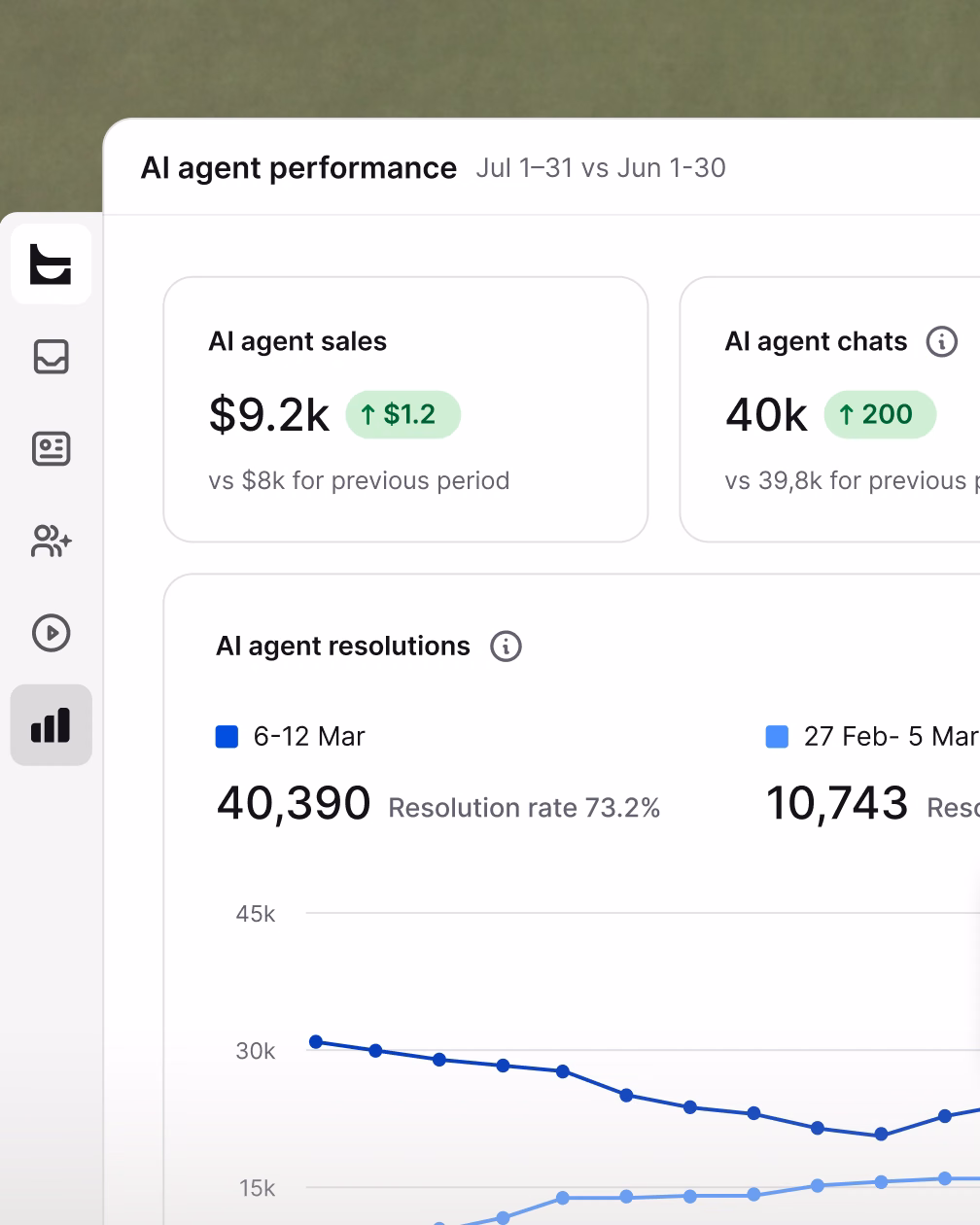Click the AI agent chats heading
The height and width of the screenshot is (1225, 980).
(x=816, y=341)
